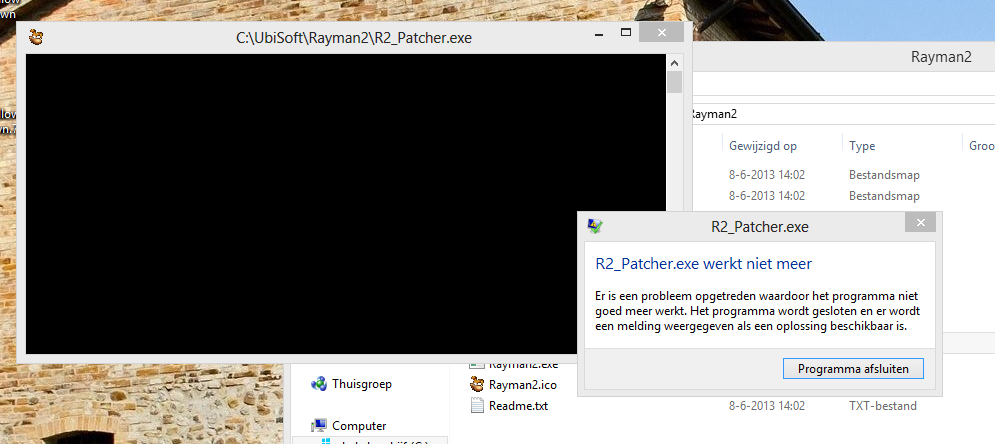Click the Rayman2 Explorer window title
Viewport: 995px width, 444px height.
pos(941,56)
